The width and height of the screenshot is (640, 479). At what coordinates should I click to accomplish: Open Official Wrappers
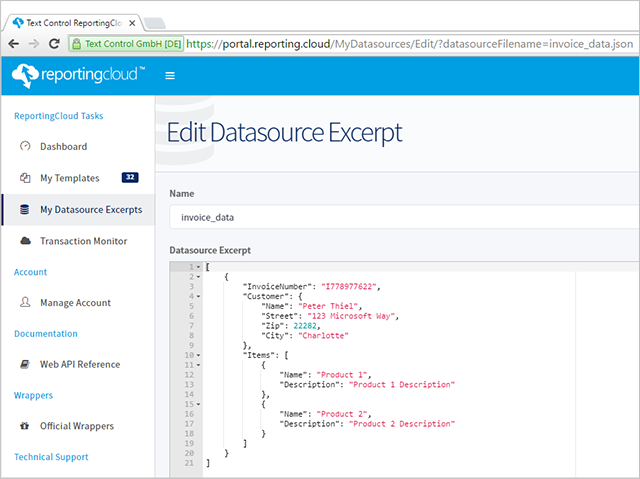[x=77, y=426]
